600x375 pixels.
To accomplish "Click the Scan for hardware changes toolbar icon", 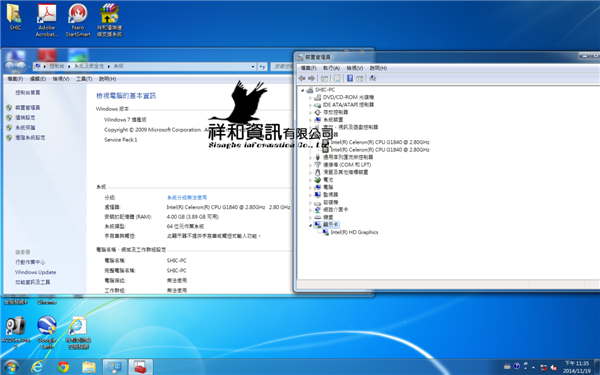I will (372, 78).
